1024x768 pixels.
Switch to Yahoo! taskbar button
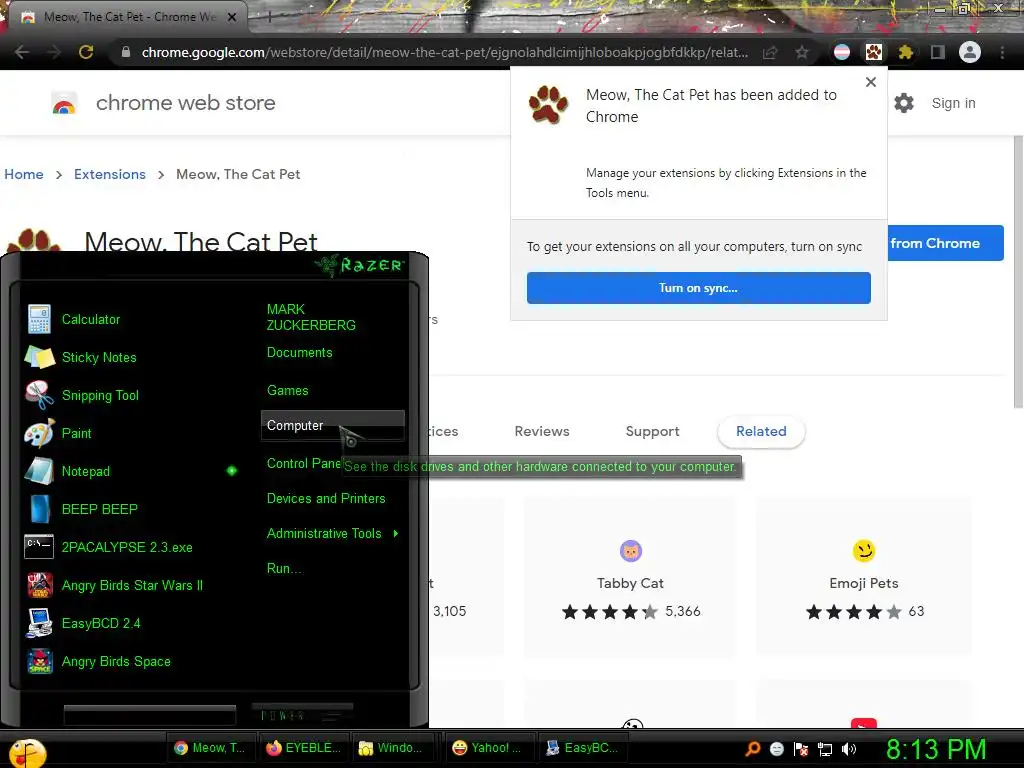tap(488, 748)
